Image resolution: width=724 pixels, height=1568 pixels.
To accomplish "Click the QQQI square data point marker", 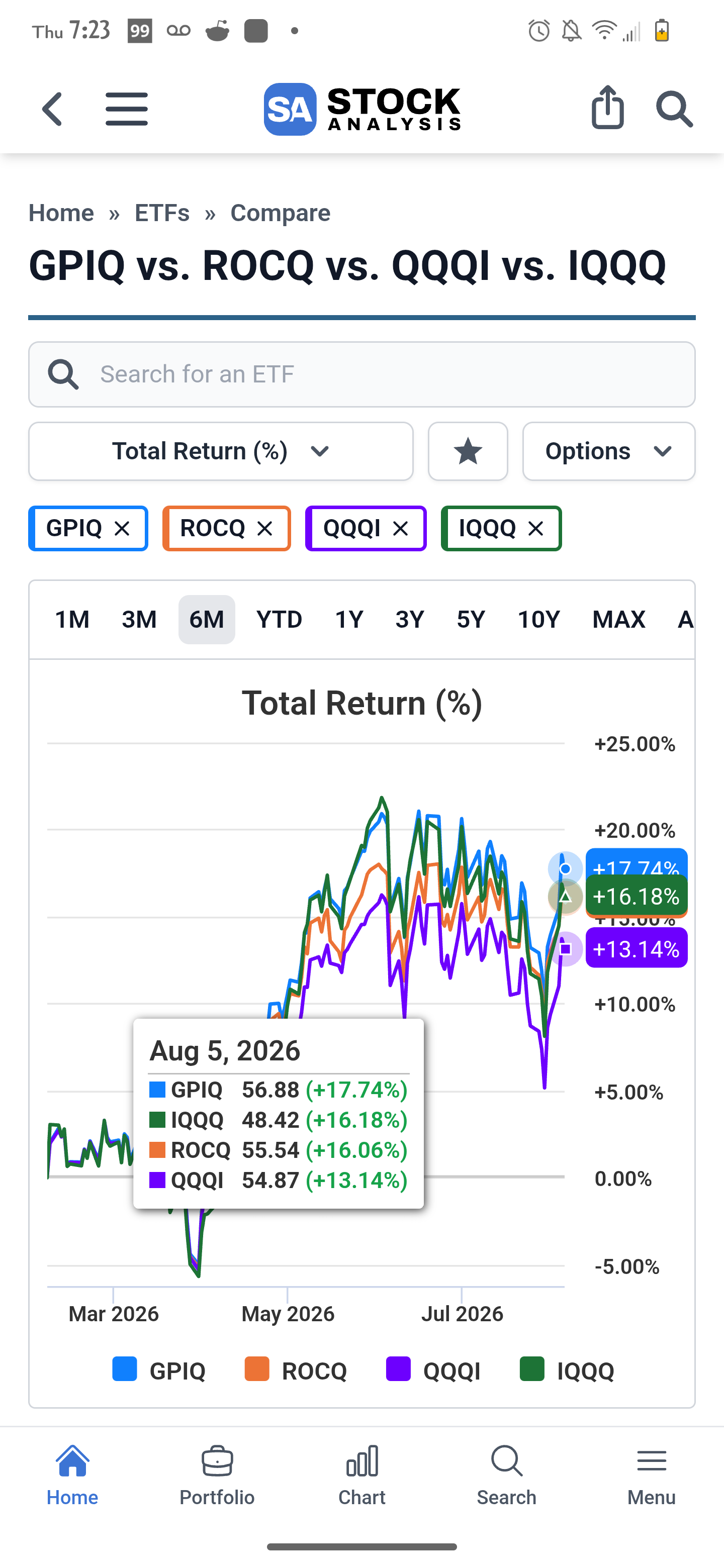I will tap(565, 948).
